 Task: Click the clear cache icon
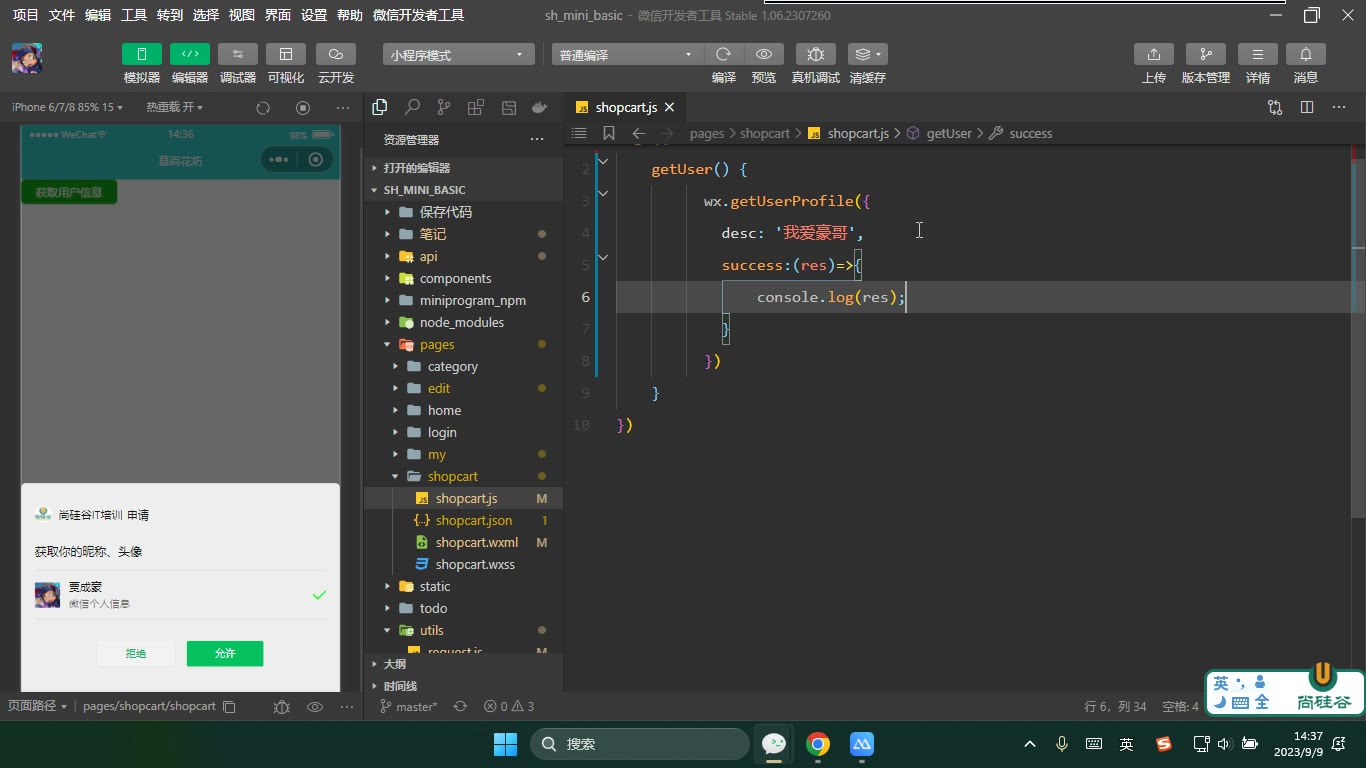(867, 54)
